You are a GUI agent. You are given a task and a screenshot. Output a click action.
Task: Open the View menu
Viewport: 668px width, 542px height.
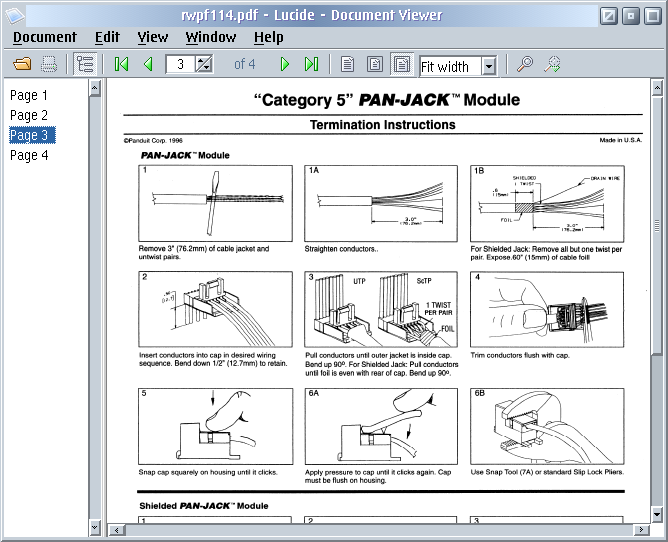tap(153, 37)
